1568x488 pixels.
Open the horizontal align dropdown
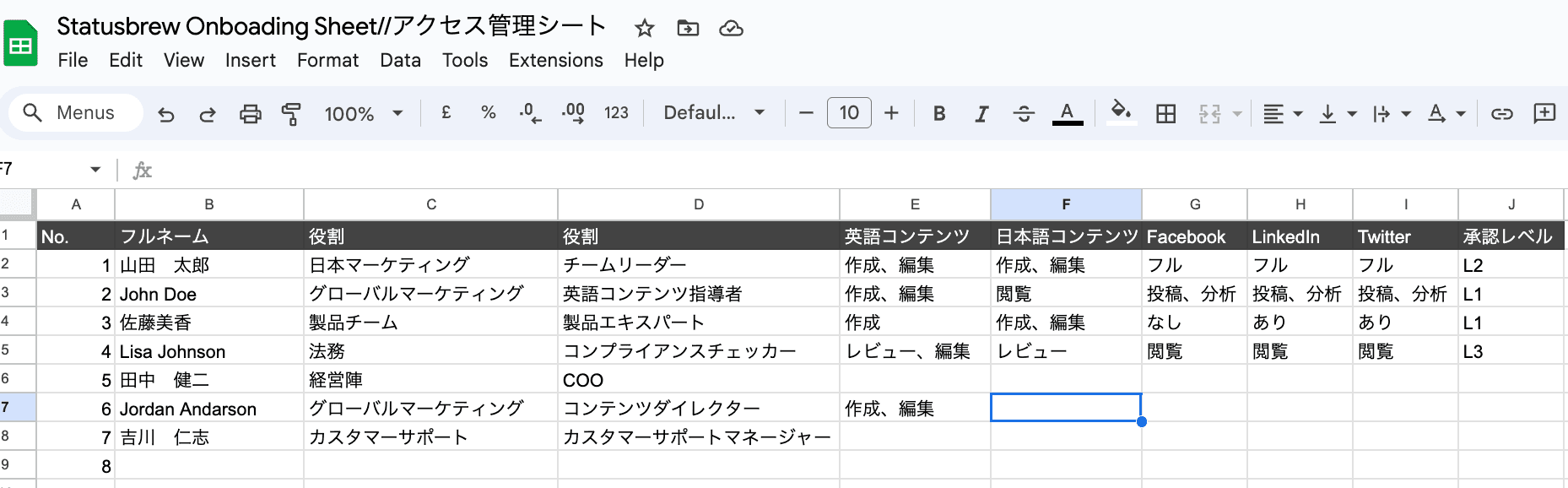tap(1282, 114)
